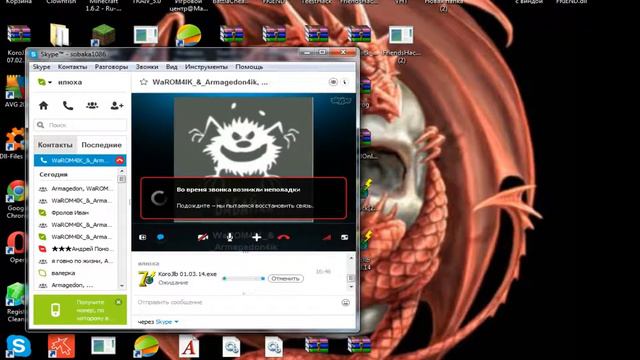Open Google Chrome desktop shortcut
Screen dimensions: 640x360
[16, 191]
